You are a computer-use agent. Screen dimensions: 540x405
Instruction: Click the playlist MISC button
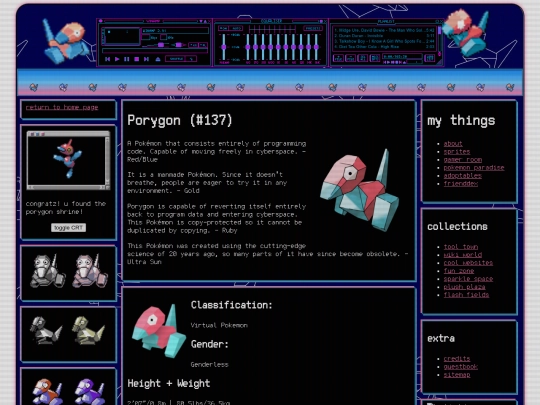click(x=374, y=58)
